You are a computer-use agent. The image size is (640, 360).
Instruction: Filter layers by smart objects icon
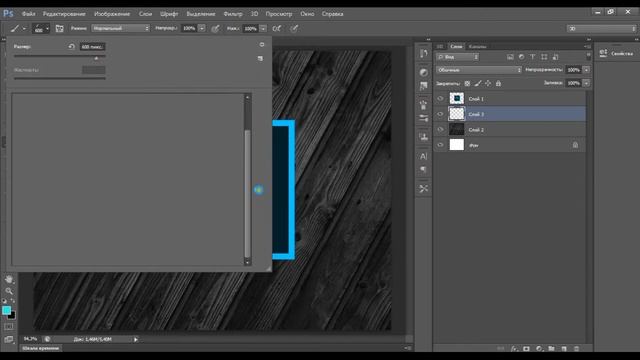[x=555, y=57]
